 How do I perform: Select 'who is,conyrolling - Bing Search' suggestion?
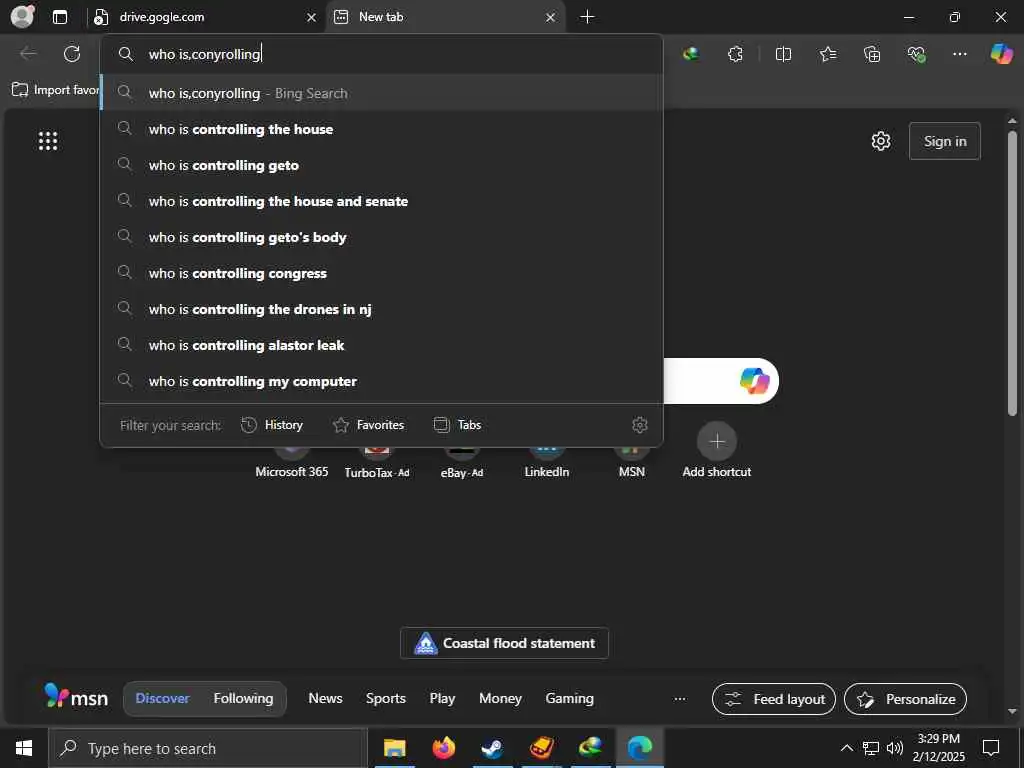[381, 93]
